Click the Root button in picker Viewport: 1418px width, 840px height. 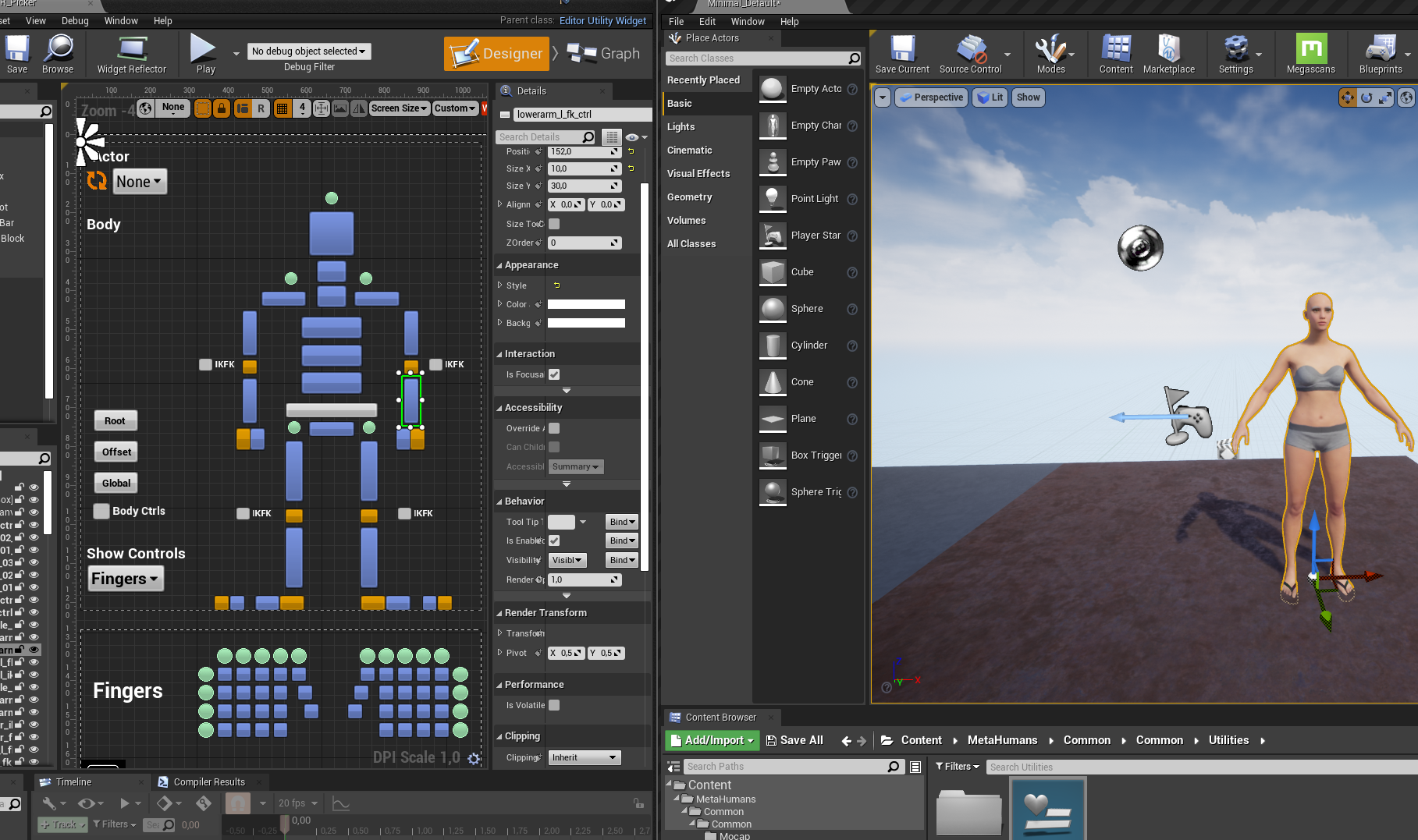(x=115, y=421)
